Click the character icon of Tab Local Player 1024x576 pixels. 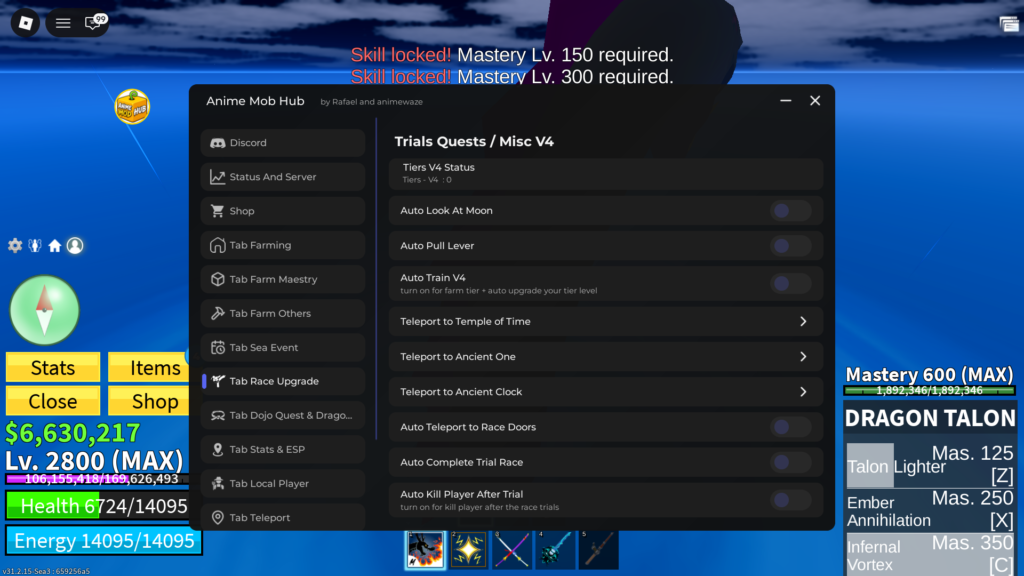(217, 483)
